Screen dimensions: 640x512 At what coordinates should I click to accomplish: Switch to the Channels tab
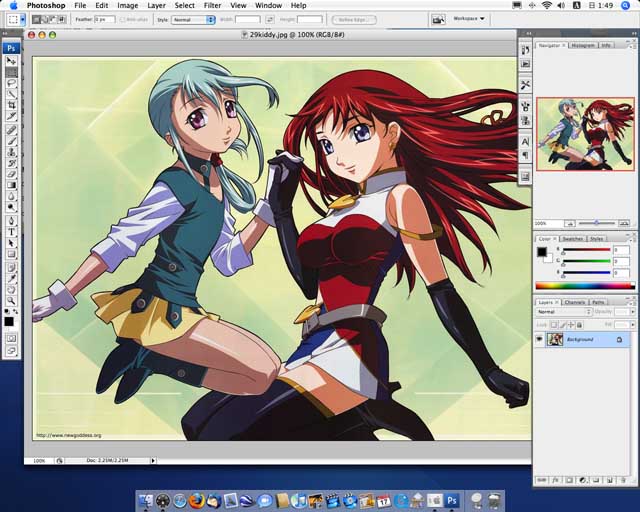point(575,303)
